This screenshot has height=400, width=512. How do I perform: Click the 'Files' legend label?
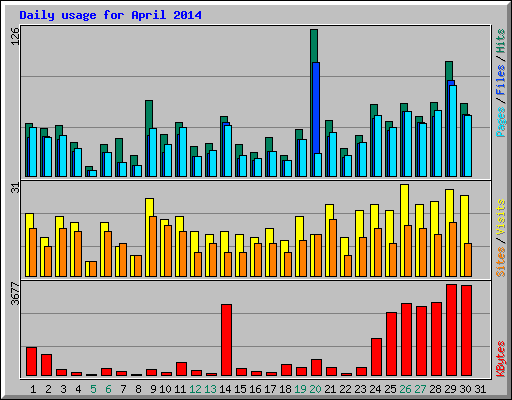pyautogui.click(x=501, y=80)
